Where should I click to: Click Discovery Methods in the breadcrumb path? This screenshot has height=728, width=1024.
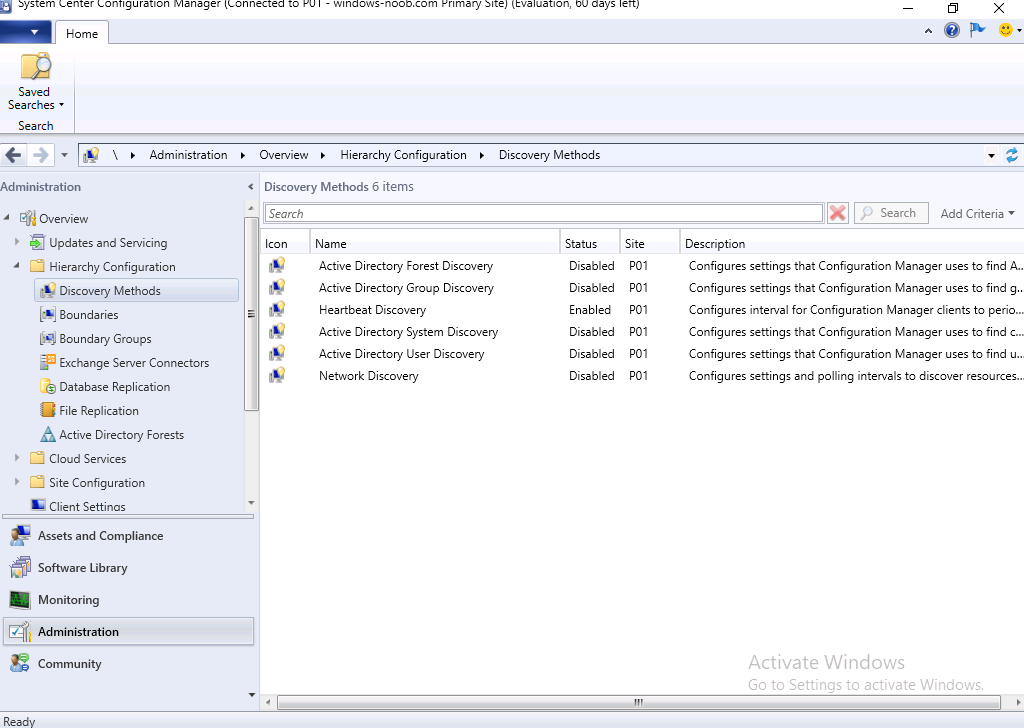tap(549, 155)
